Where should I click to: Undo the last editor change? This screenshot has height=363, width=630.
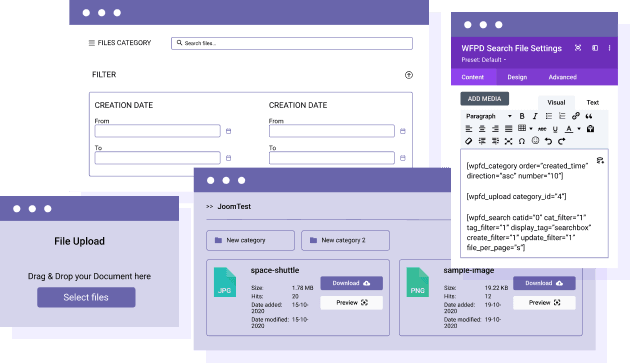[x=548, y=141]
